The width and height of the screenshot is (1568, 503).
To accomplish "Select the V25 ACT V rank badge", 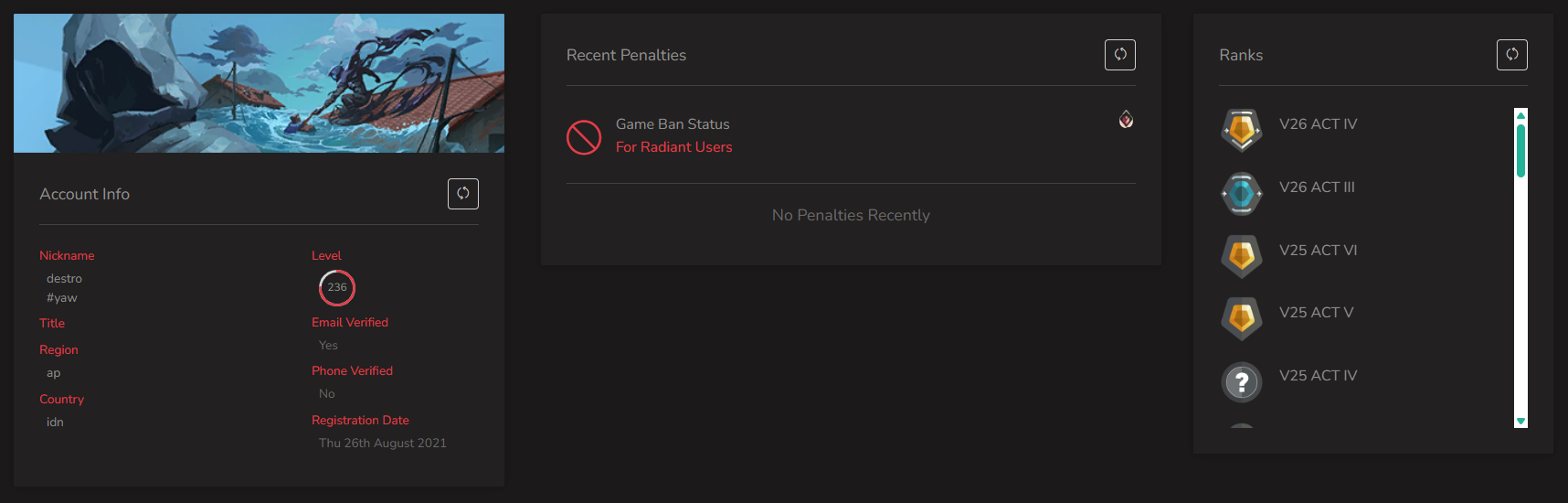I will [1242, 319].
